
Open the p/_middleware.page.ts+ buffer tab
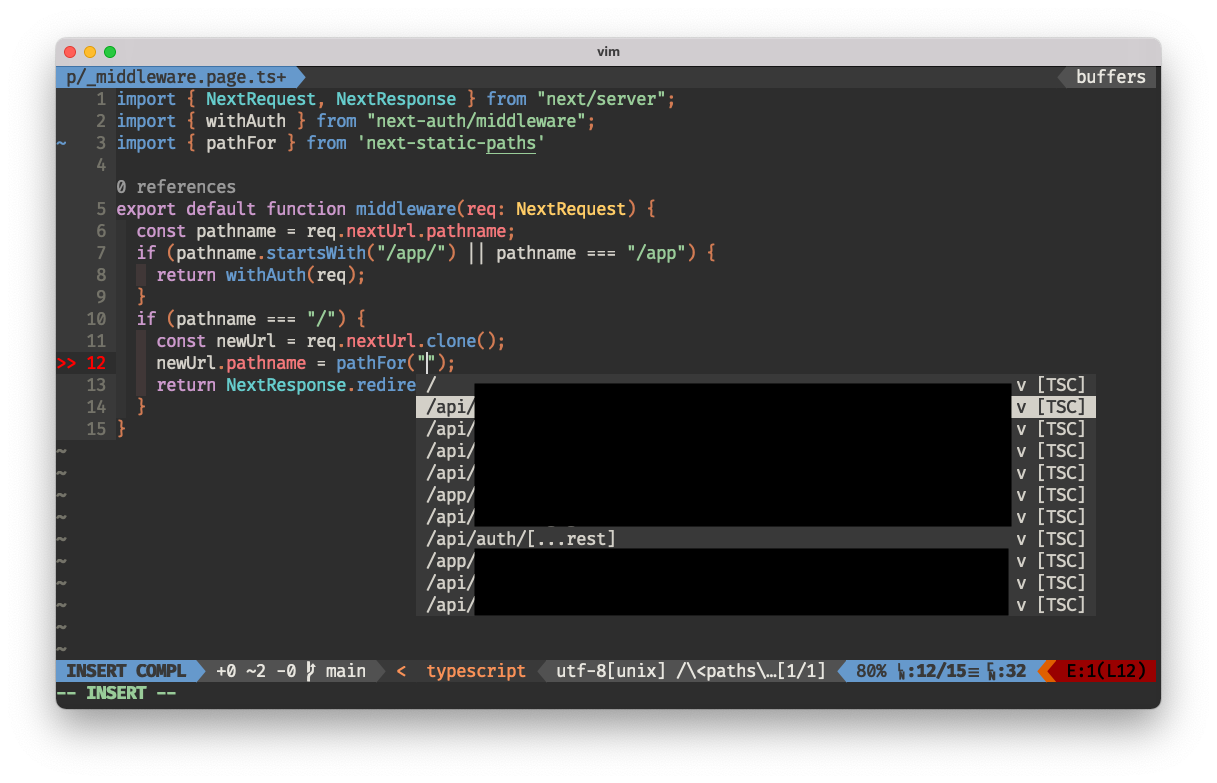[x=176, y=77]
